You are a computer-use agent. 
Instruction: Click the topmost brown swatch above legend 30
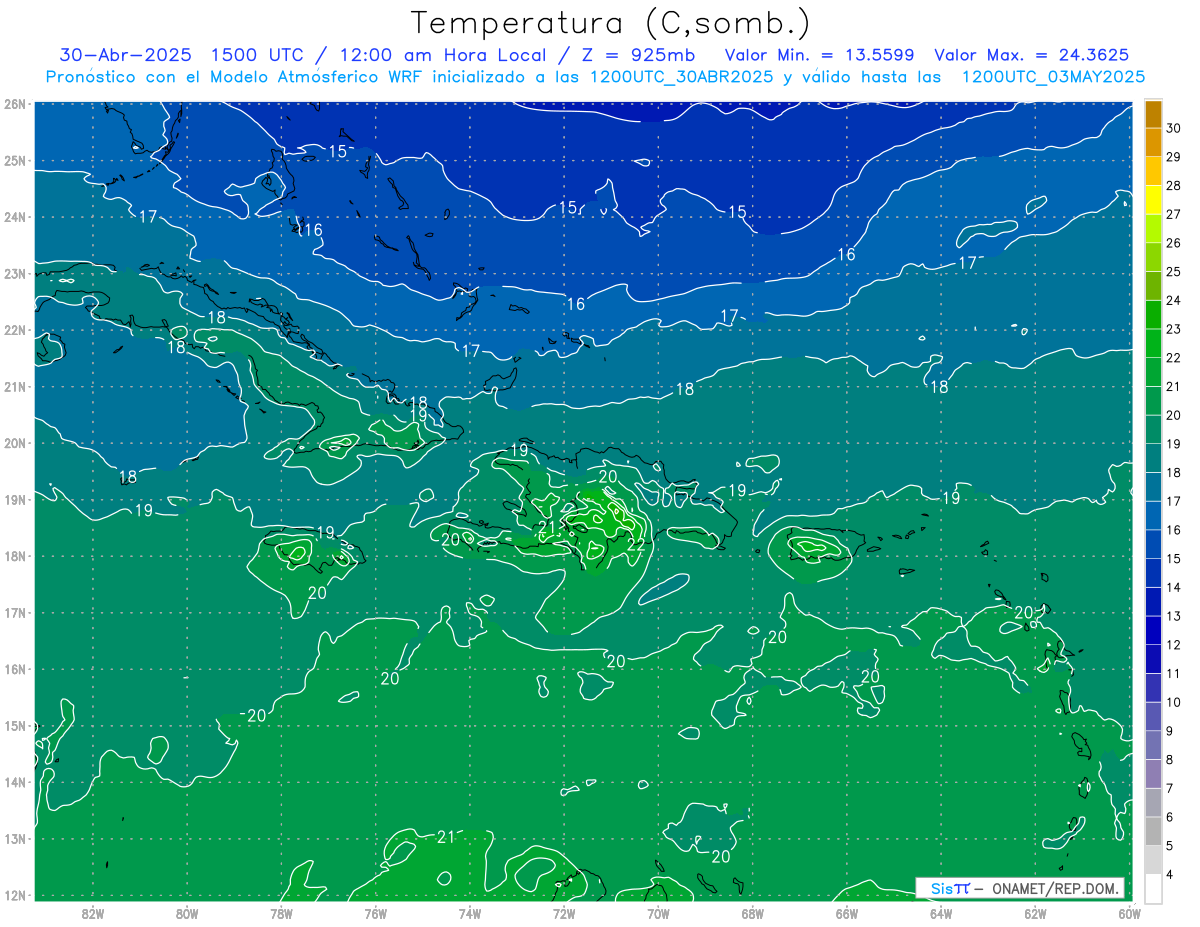pos(1153,114)
